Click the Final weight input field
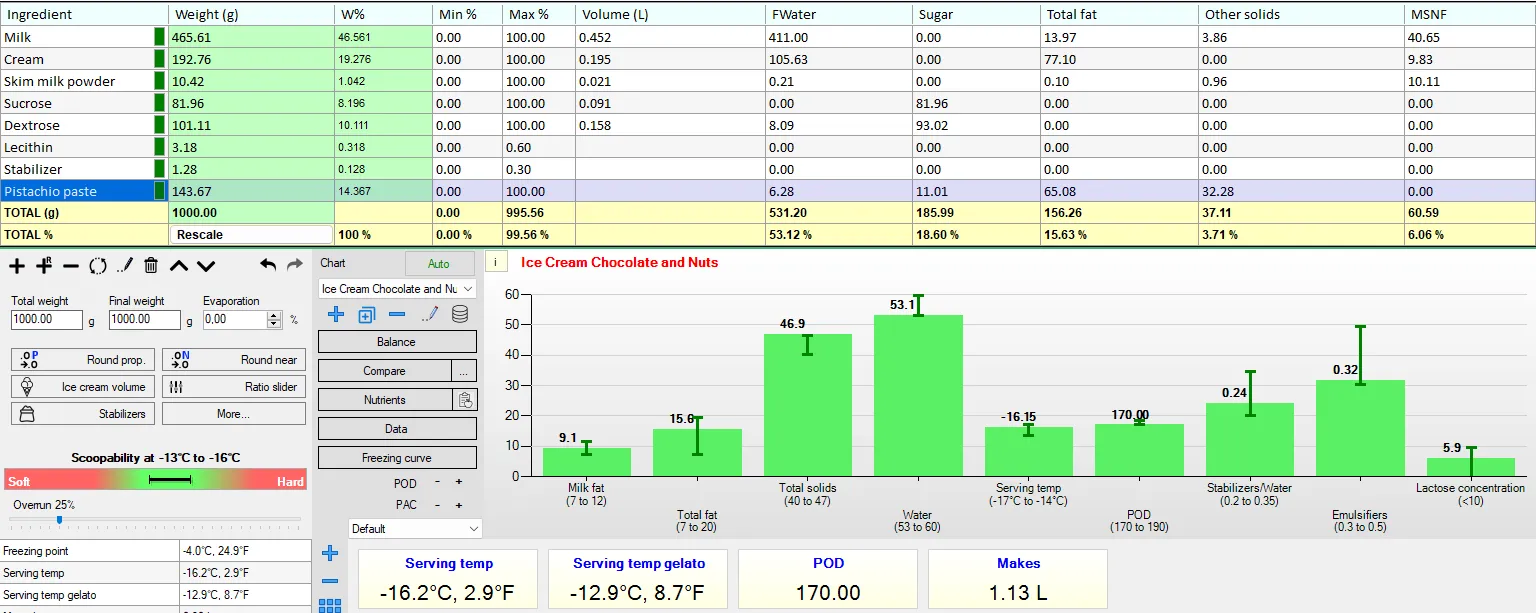This screenshot has width=1536, height=613. coord(144,319)
